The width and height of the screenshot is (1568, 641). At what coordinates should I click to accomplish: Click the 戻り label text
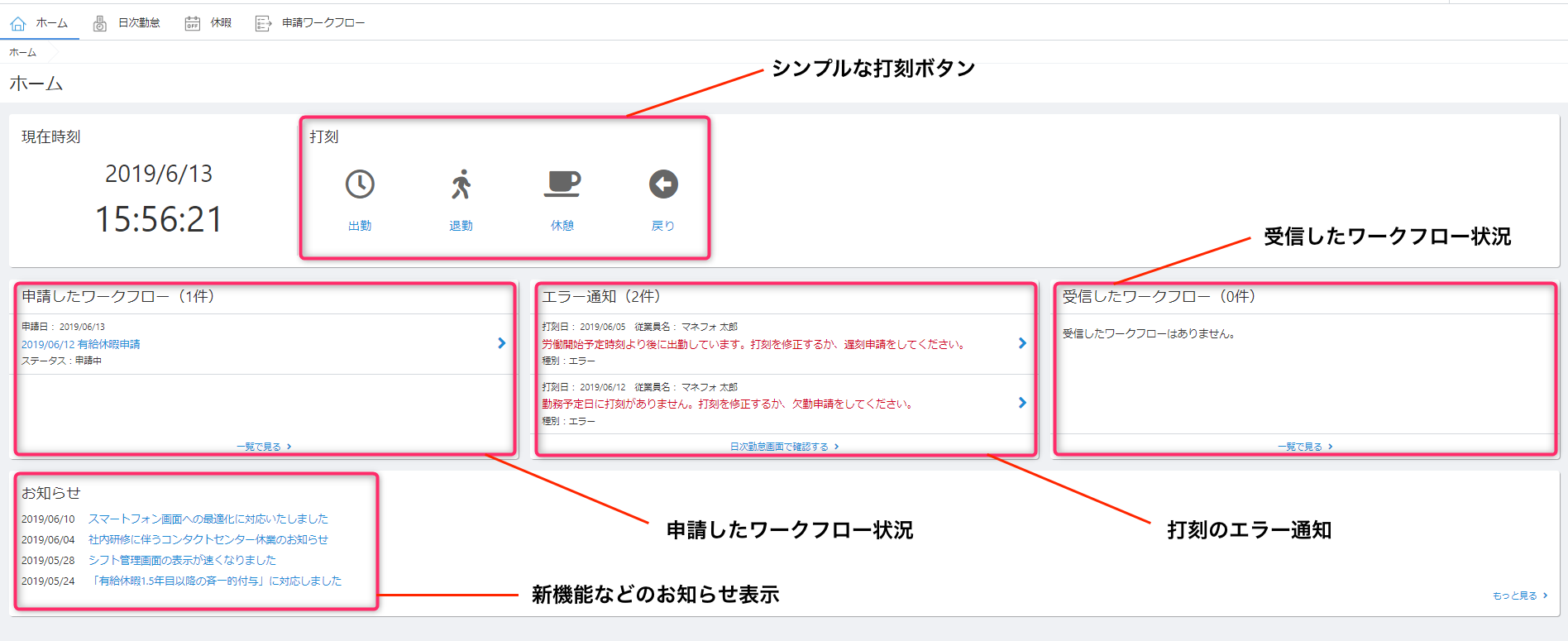(x=663, y=226)
